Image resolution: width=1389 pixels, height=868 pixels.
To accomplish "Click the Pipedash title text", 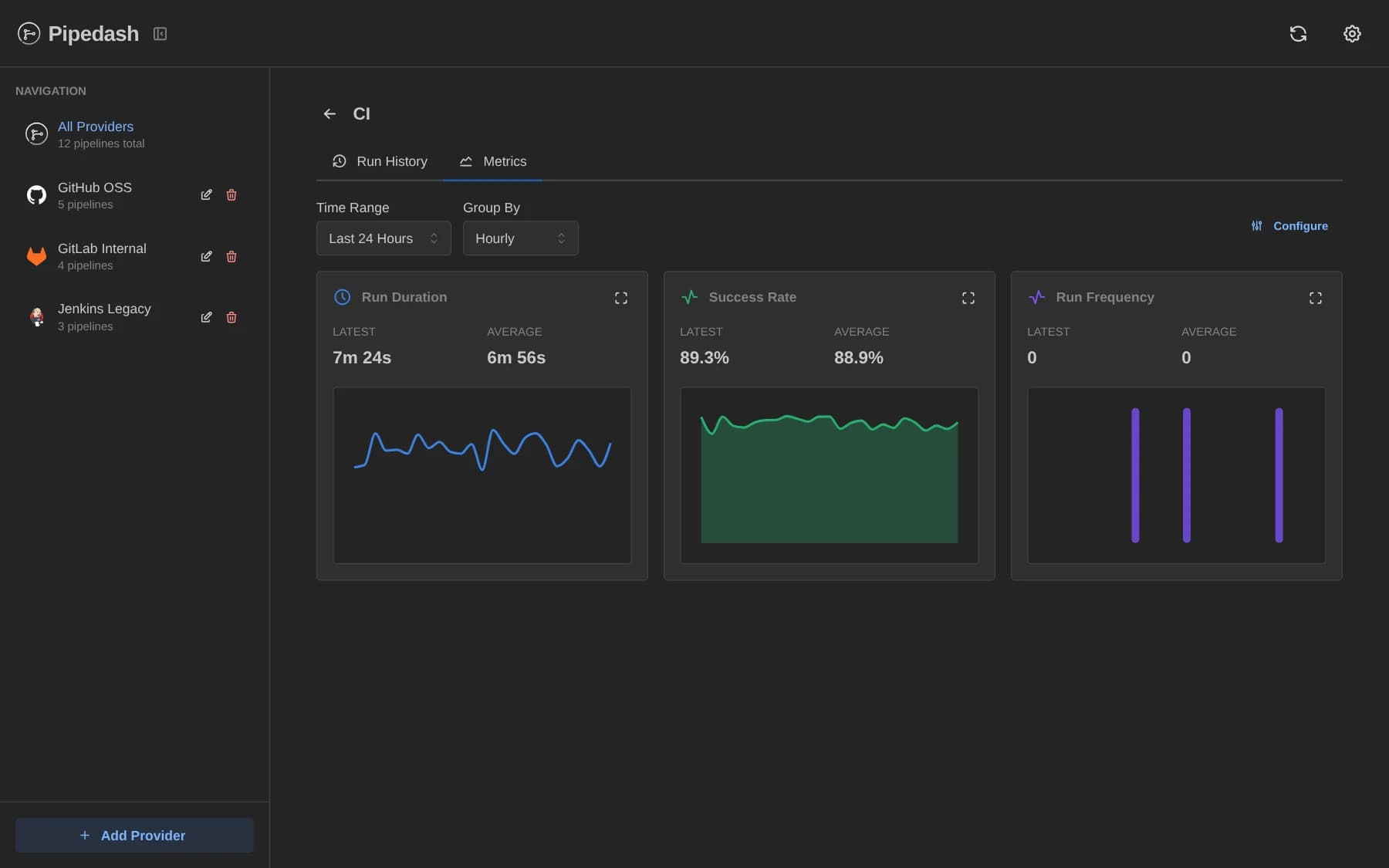I will (x=93, y=34).
